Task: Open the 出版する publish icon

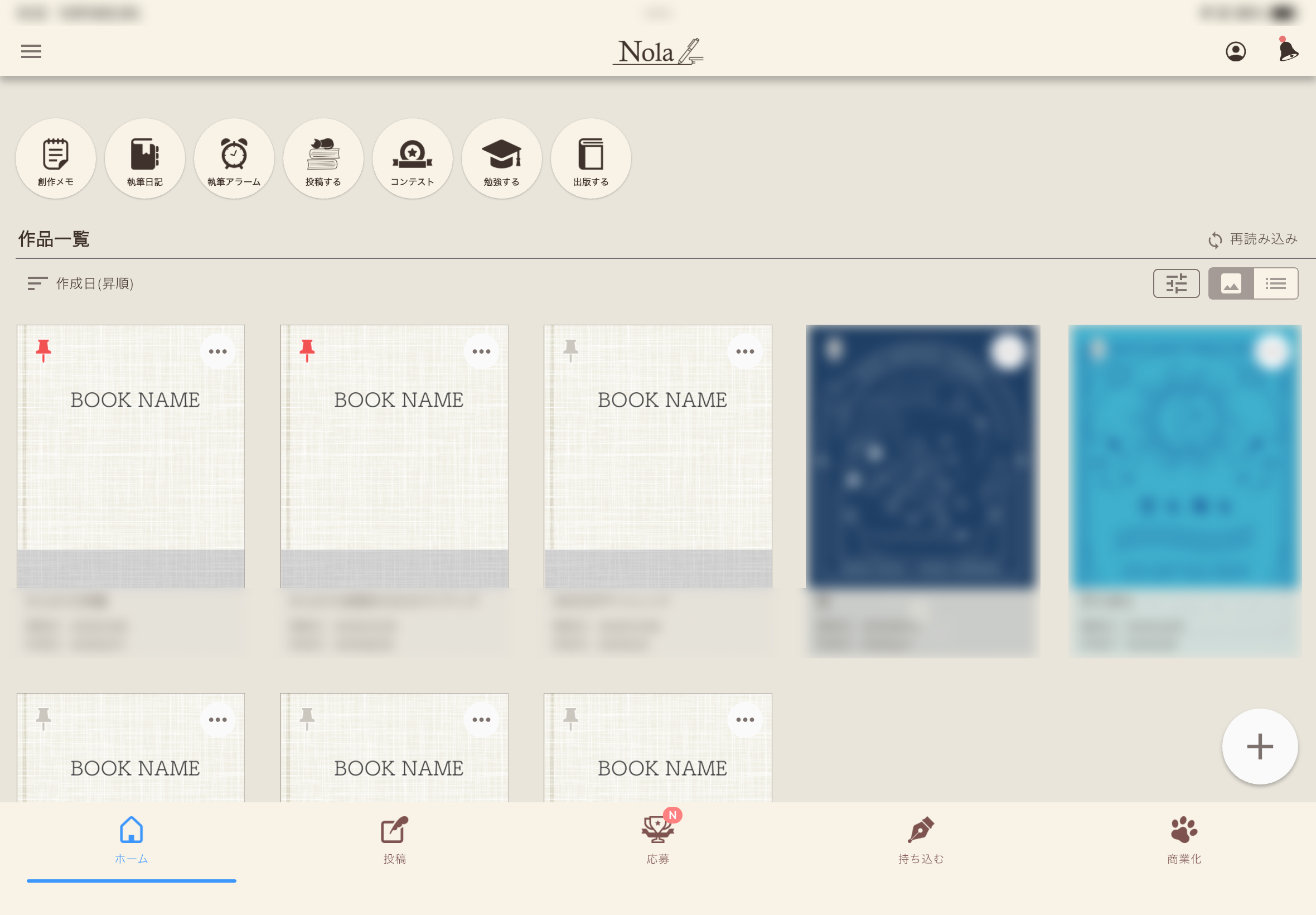Action: tap(591, 159)
